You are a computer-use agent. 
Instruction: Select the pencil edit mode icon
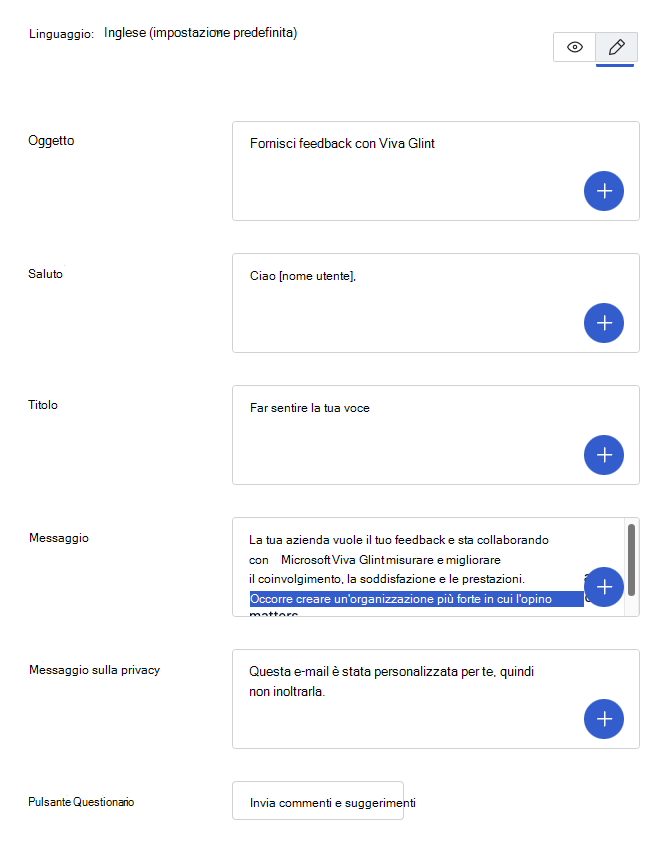pos(615,46)
